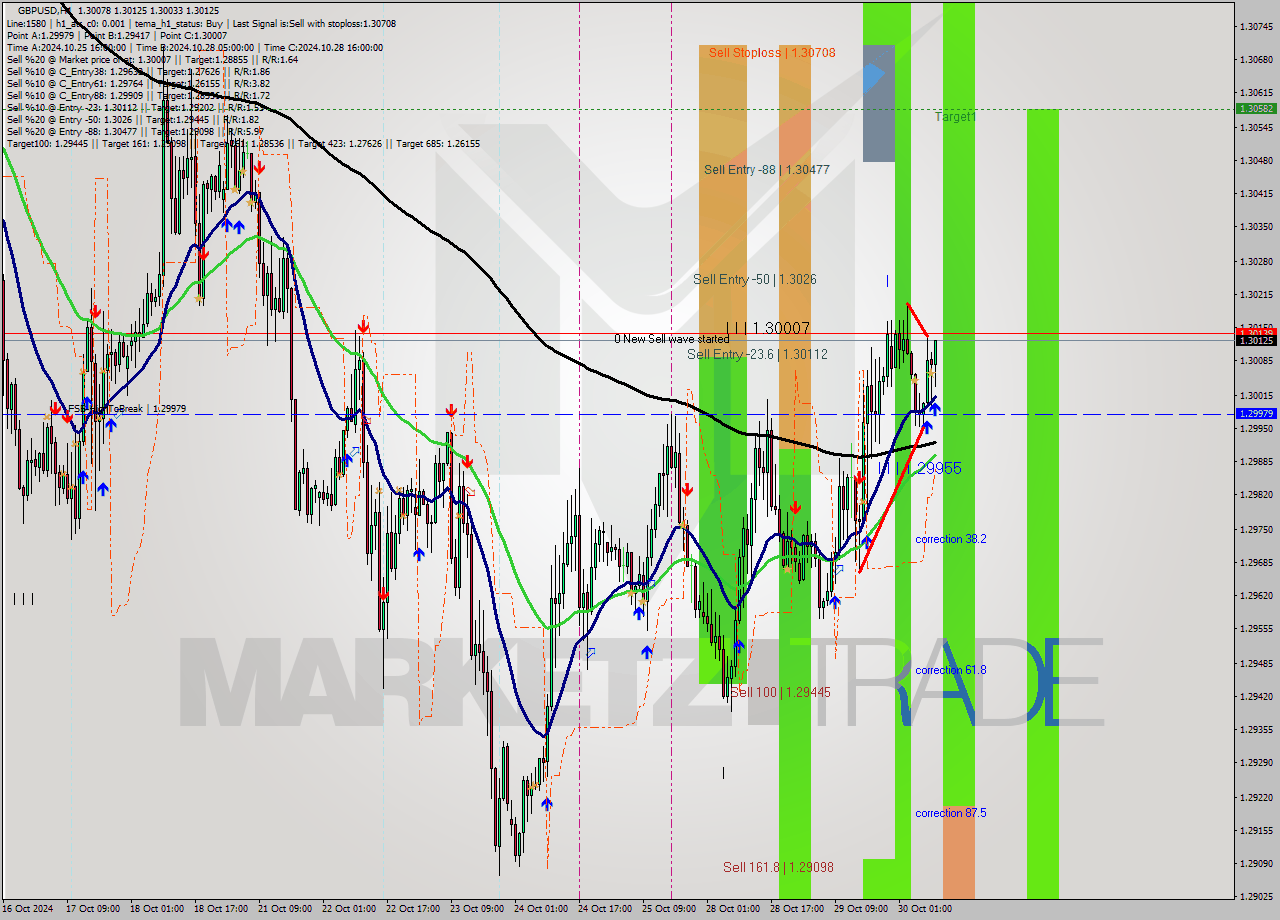The image size is (1280, 920).
Task: Select the 'Sell 161.8 | 1.29098' label
Action: coord(778,867)
